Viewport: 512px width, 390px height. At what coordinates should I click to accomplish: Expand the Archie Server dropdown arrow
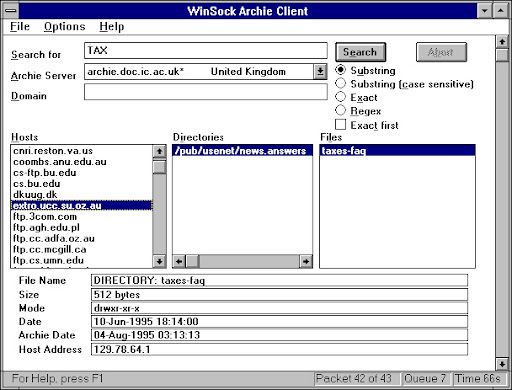(x=320, y=71)
